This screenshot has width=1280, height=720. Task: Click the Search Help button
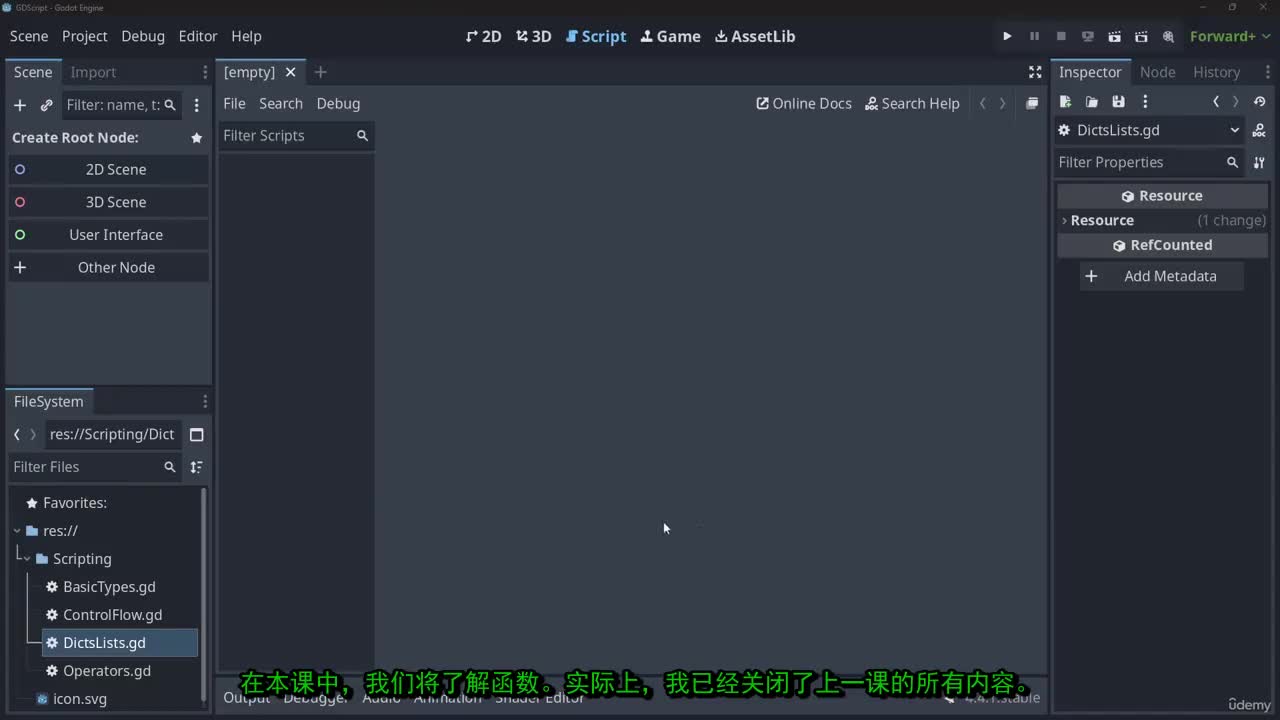click(912, 104)
